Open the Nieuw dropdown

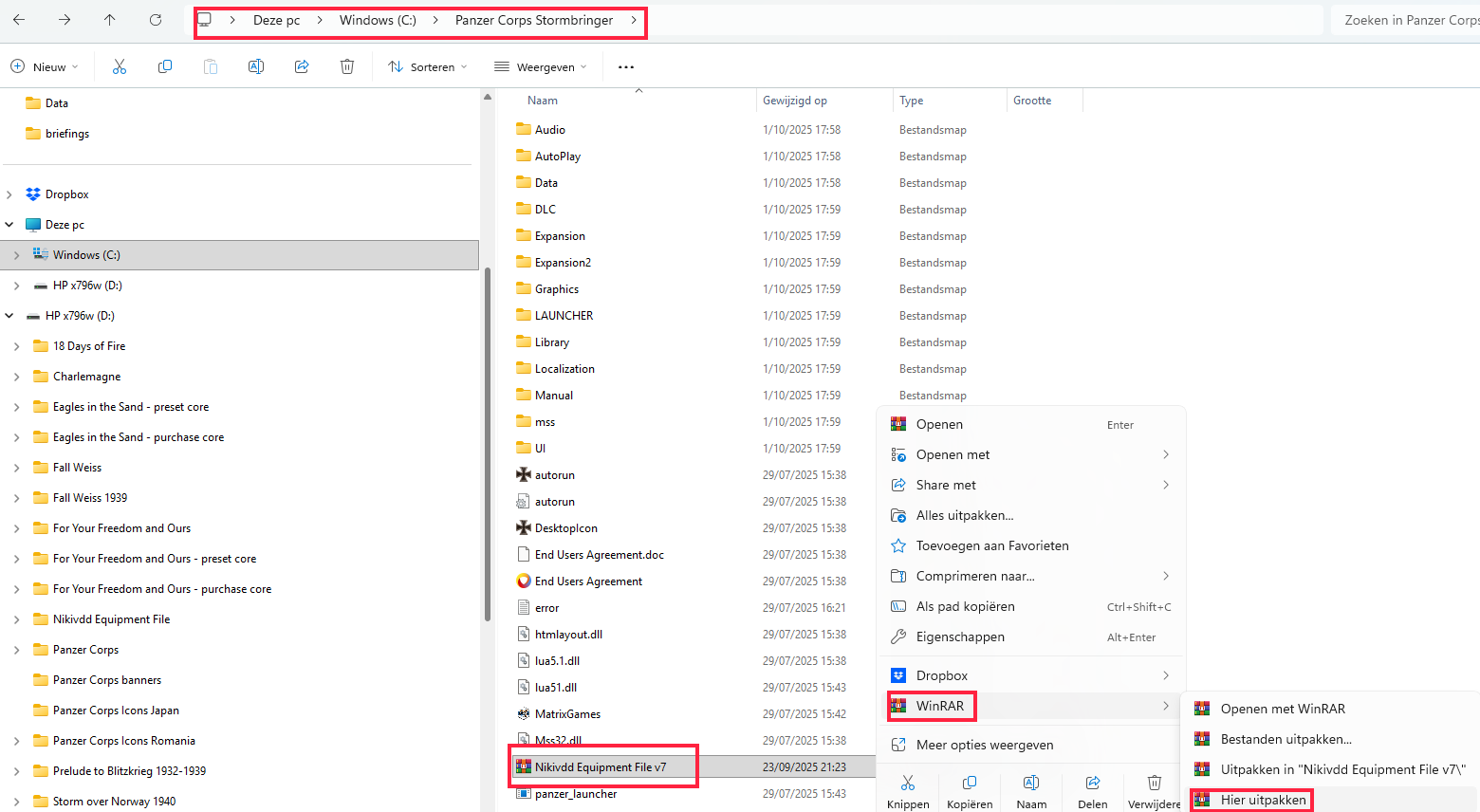tap(45, 67)
